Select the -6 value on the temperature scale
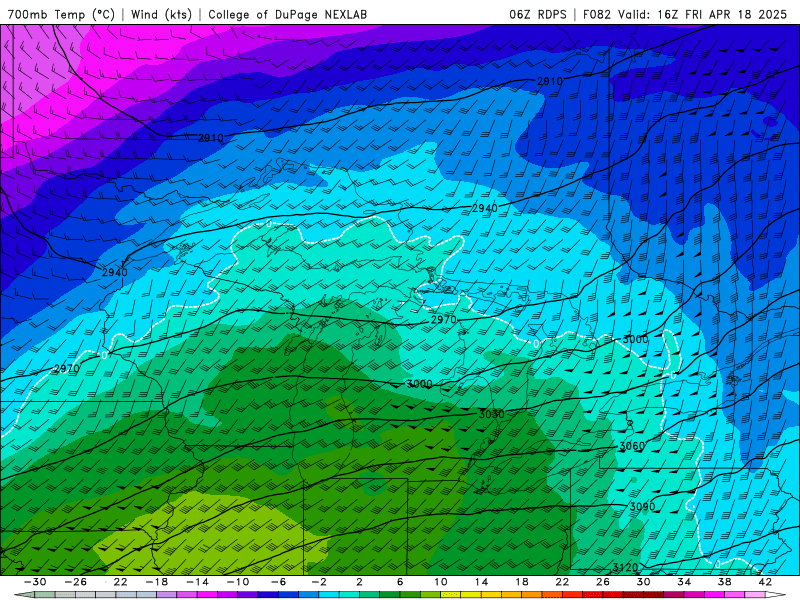The width and height of the screenshot is (800, 600). click(x=279, y=582)
